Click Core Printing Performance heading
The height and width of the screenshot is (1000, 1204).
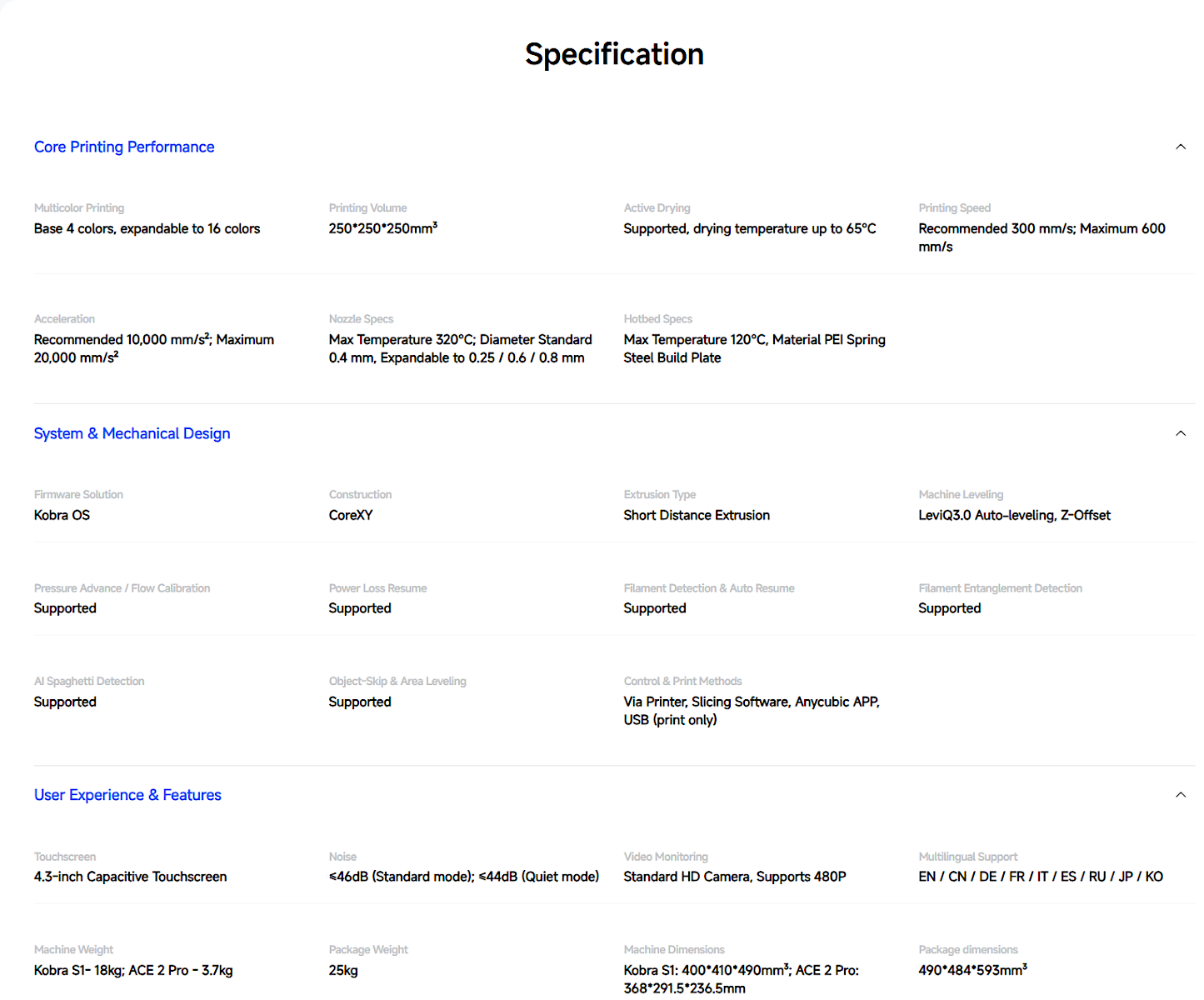pos(124,147)
